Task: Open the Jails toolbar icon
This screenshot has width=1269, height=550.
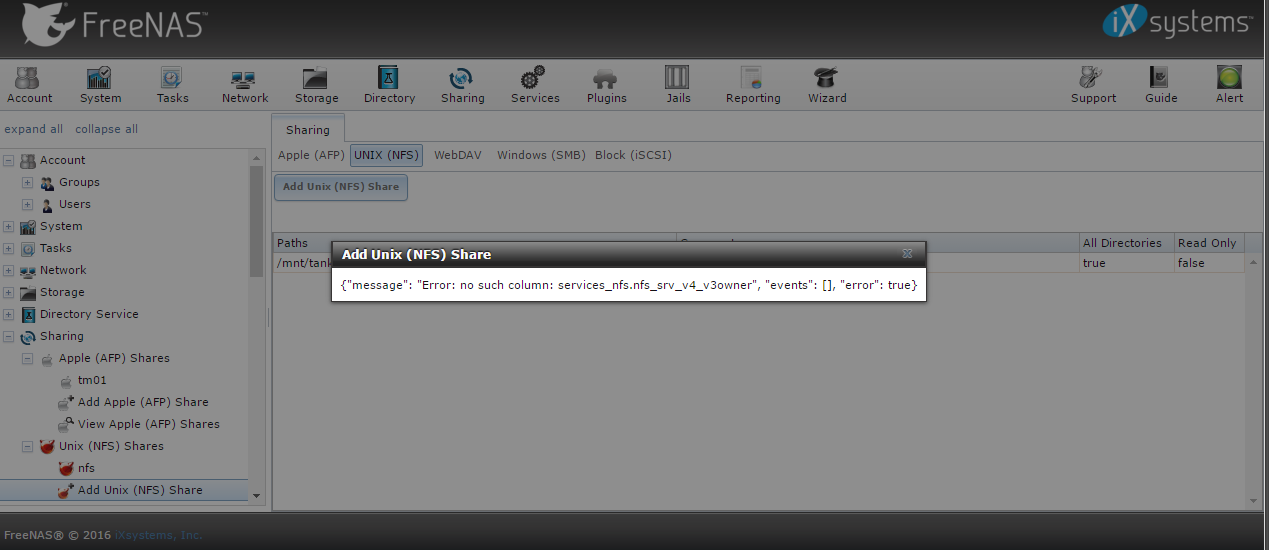Action: tap(678, 85)
